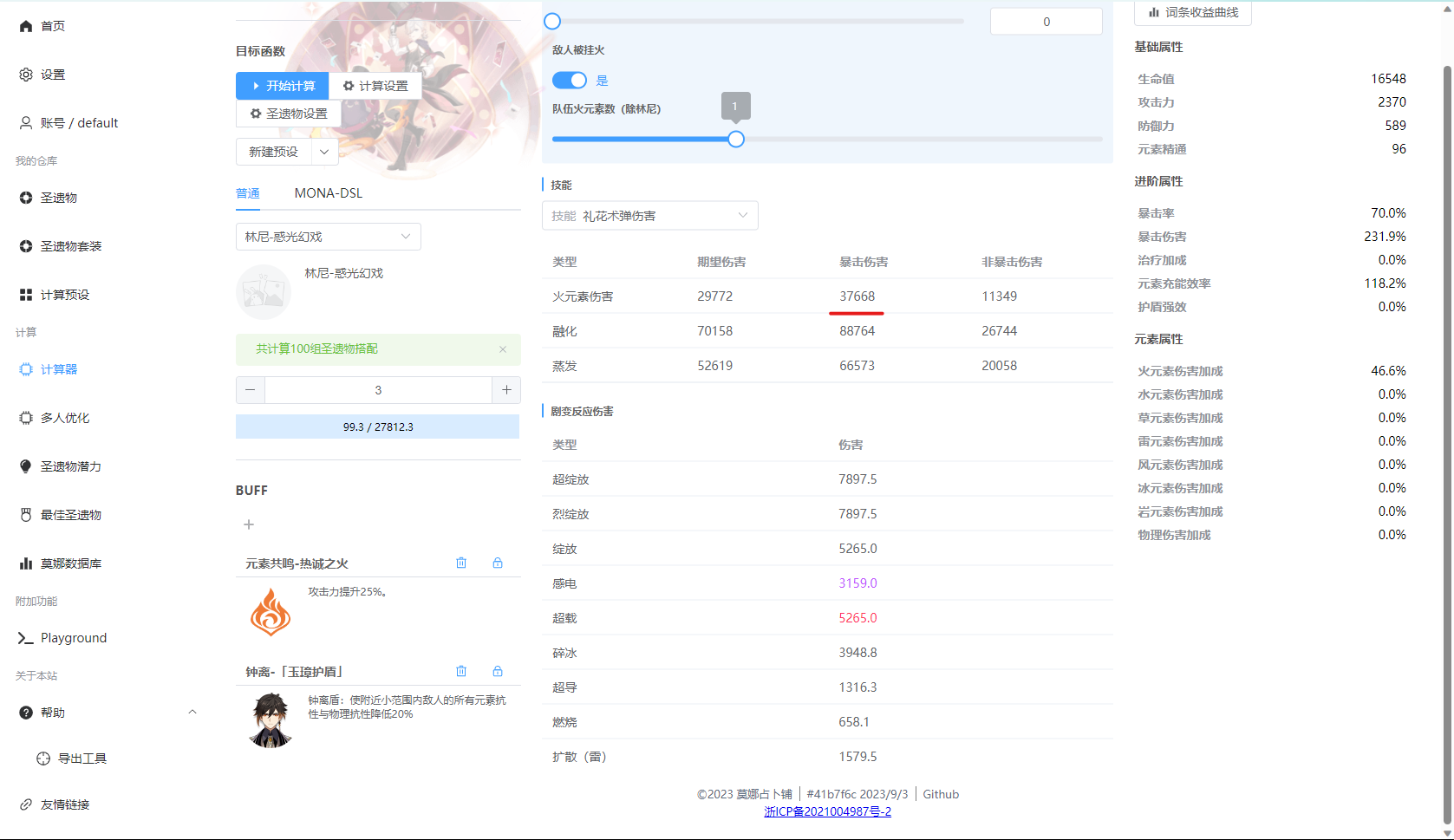
Task: Toggle off the 敌人被挂火 switch
Action: pos(569,80)
